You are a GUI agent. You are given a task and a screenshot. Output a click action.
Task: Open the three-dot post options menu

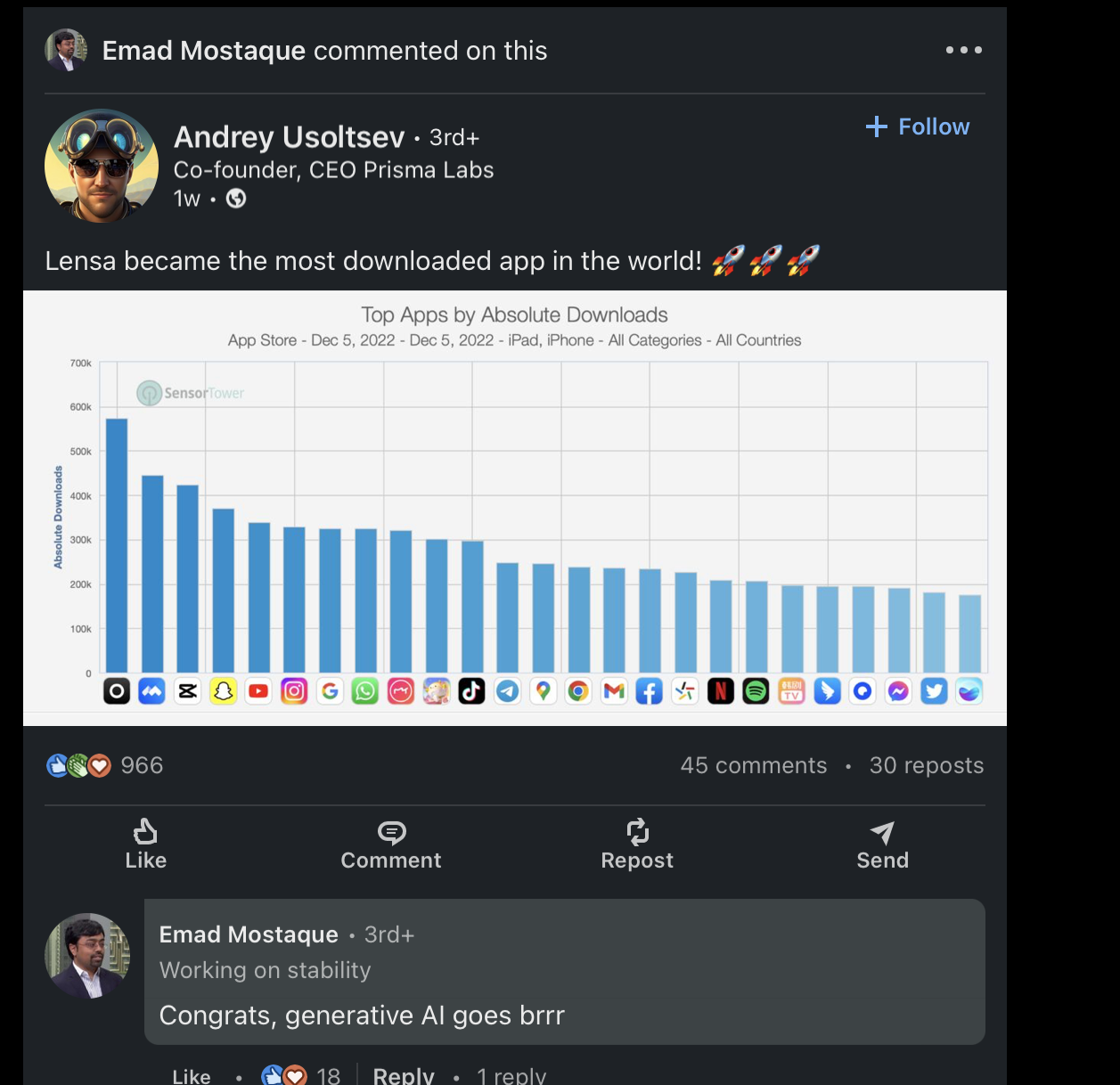click(963, 50)
